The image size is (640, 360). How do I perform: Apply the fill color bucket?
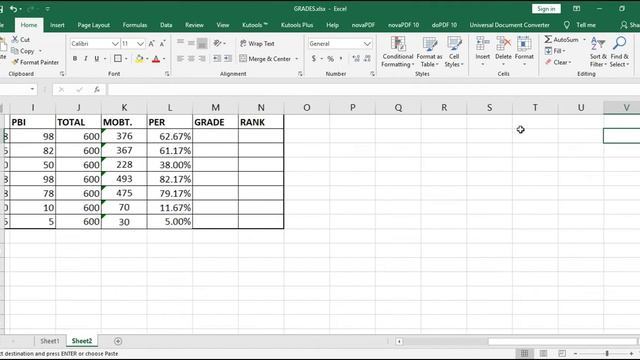point(139,59)
